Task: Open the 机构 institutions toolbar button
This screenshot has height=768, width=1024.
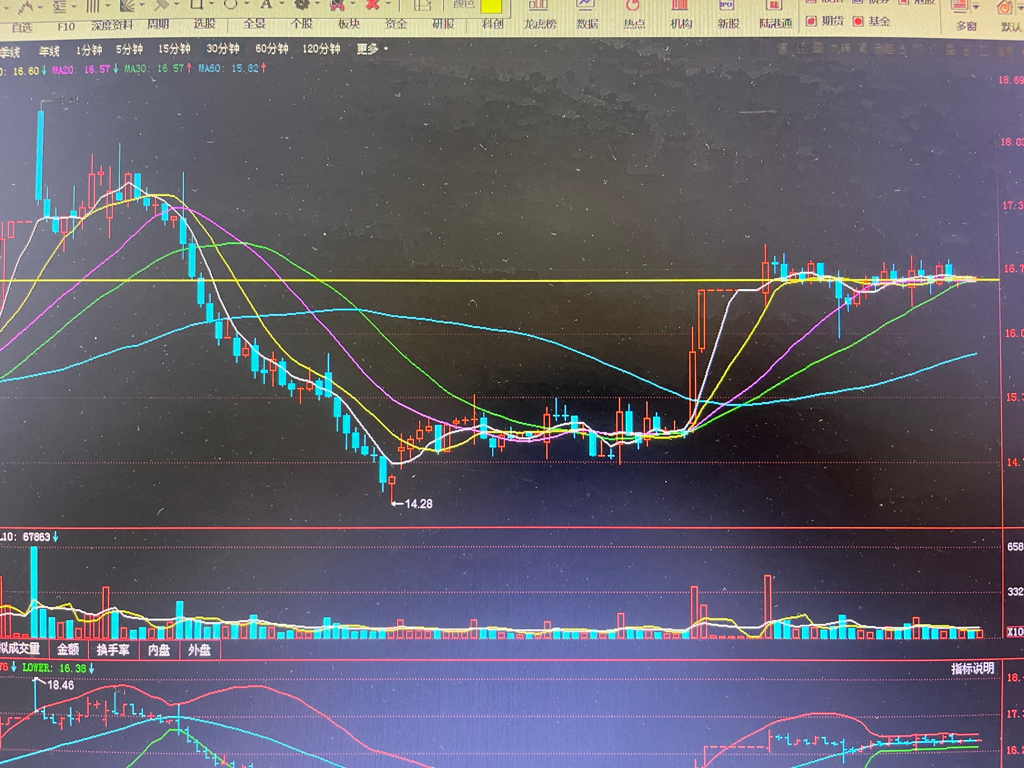Action: [x=680, y=14]
